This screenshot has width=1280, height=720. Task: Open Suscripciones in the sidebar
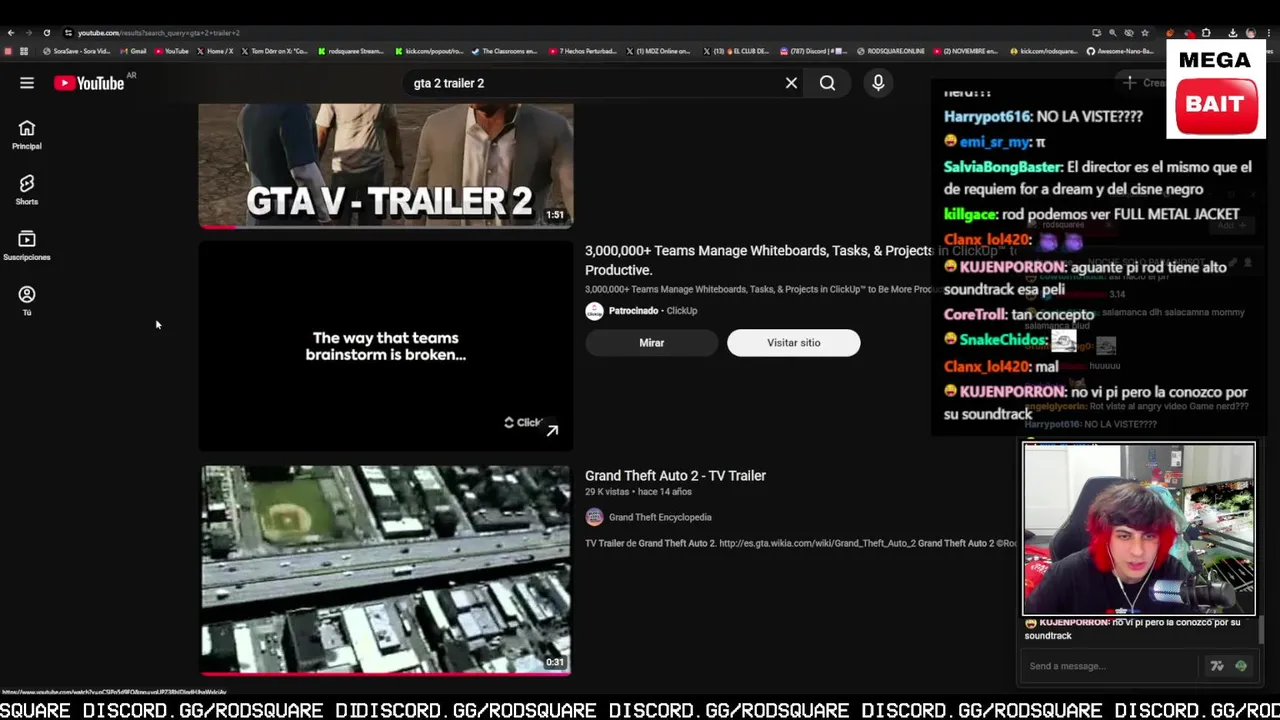pos(27,245)
